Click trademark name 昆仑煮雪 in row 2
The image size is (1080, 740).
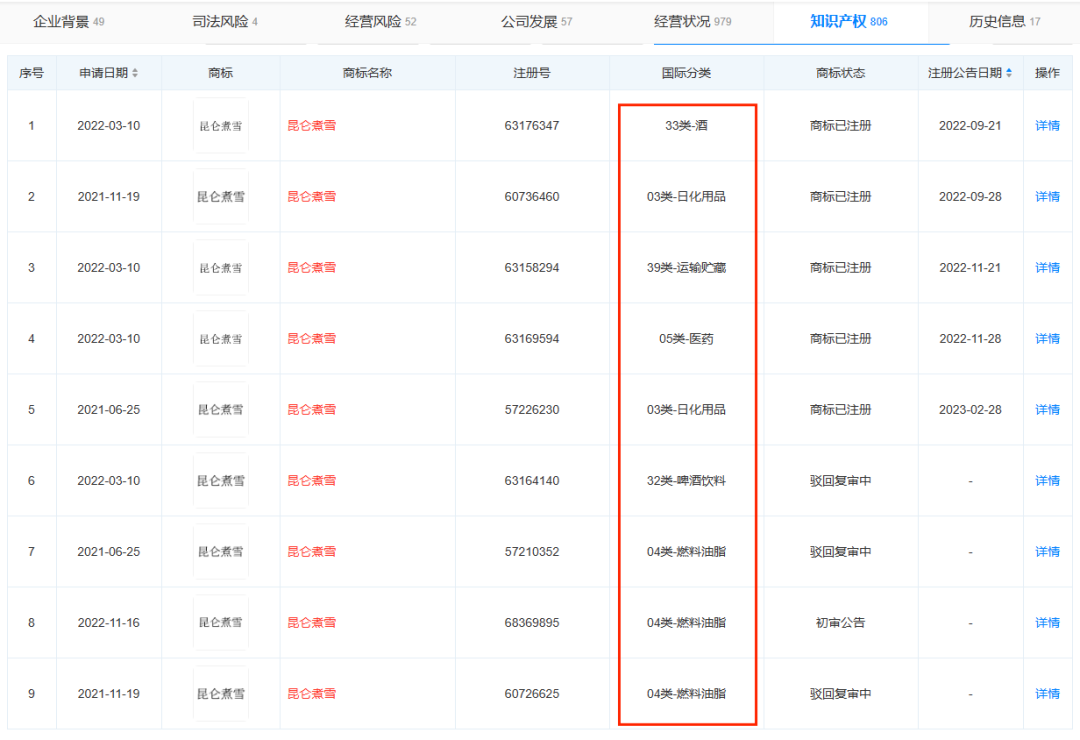(x=311, y=197)
